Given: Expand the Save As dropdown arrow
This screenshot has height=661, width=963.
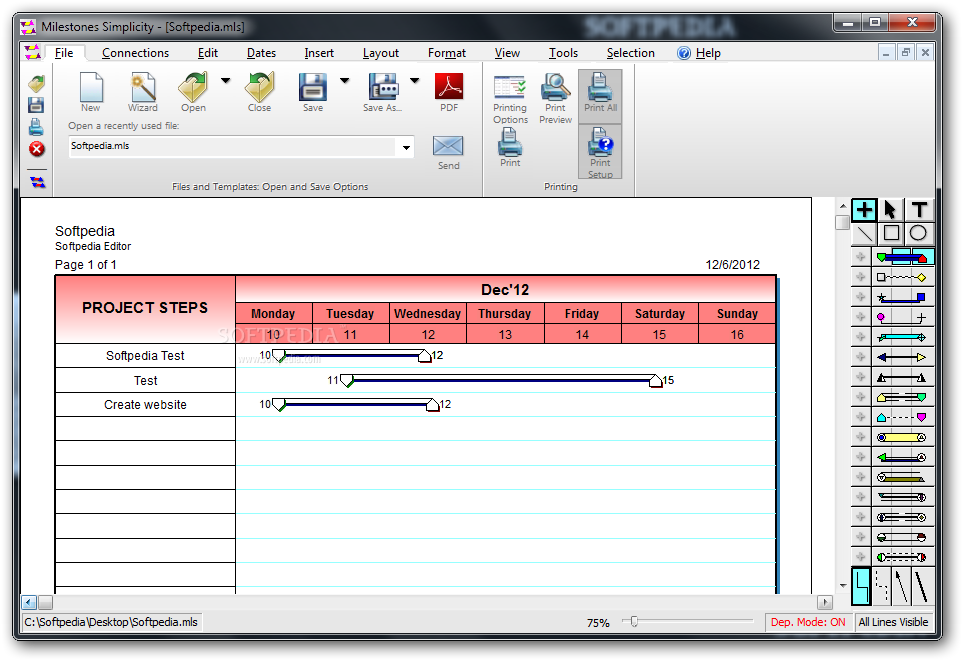Looking at the screenshot, I should [x=415, y=80].
